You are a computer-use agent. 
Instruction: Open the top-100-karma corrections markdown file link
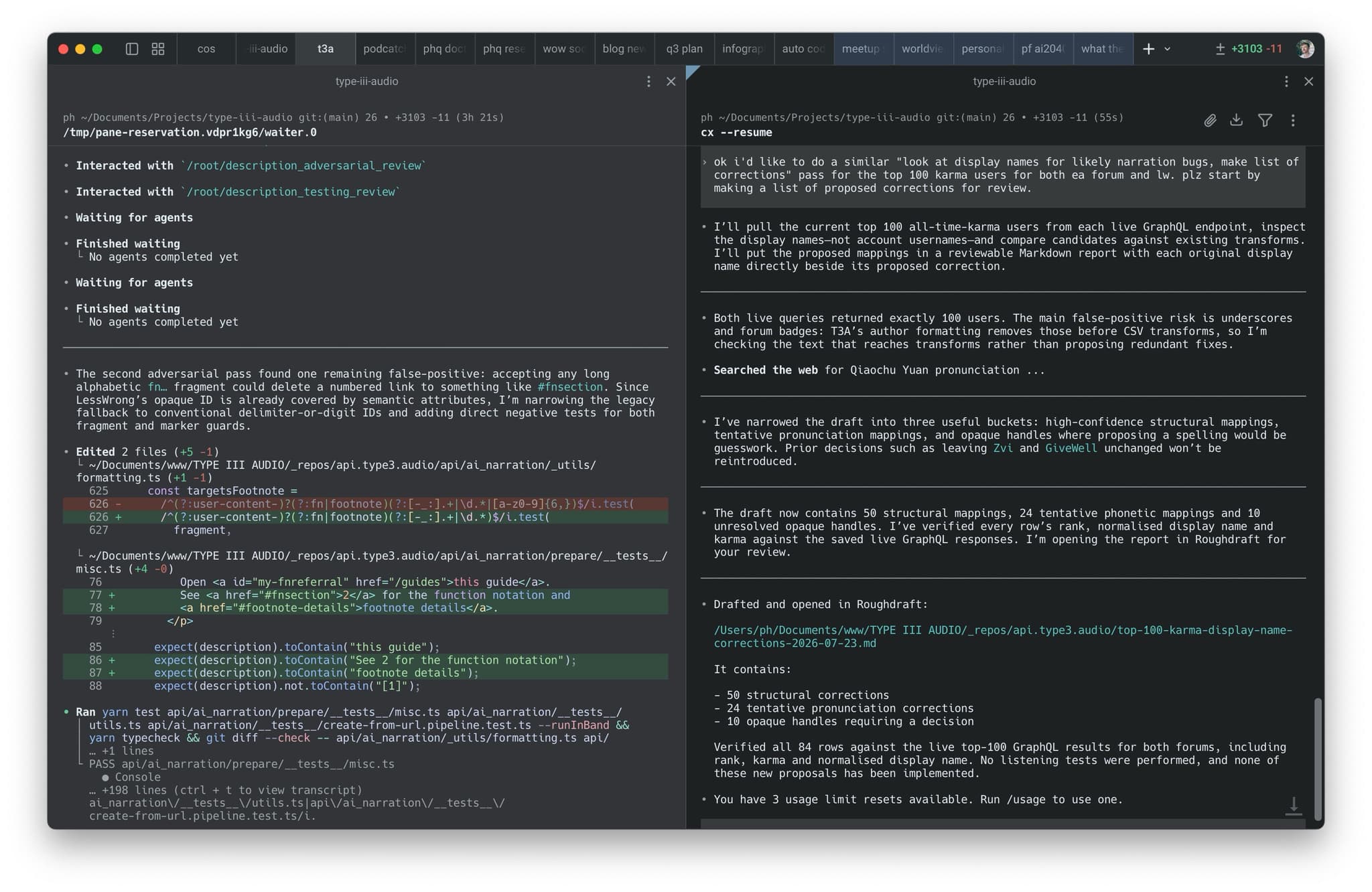pyautogui.click(x=1003, y=637)
